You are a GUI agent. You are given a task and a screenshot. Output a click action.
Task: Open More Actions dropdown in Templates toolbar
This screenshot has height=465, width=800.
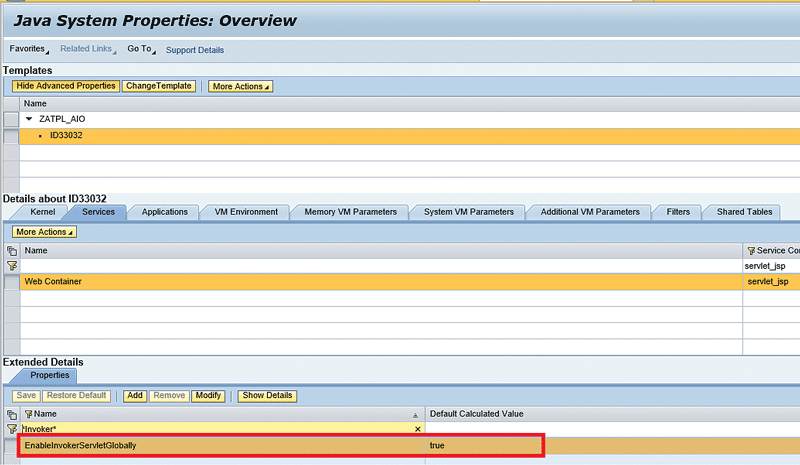click(240, 86)
